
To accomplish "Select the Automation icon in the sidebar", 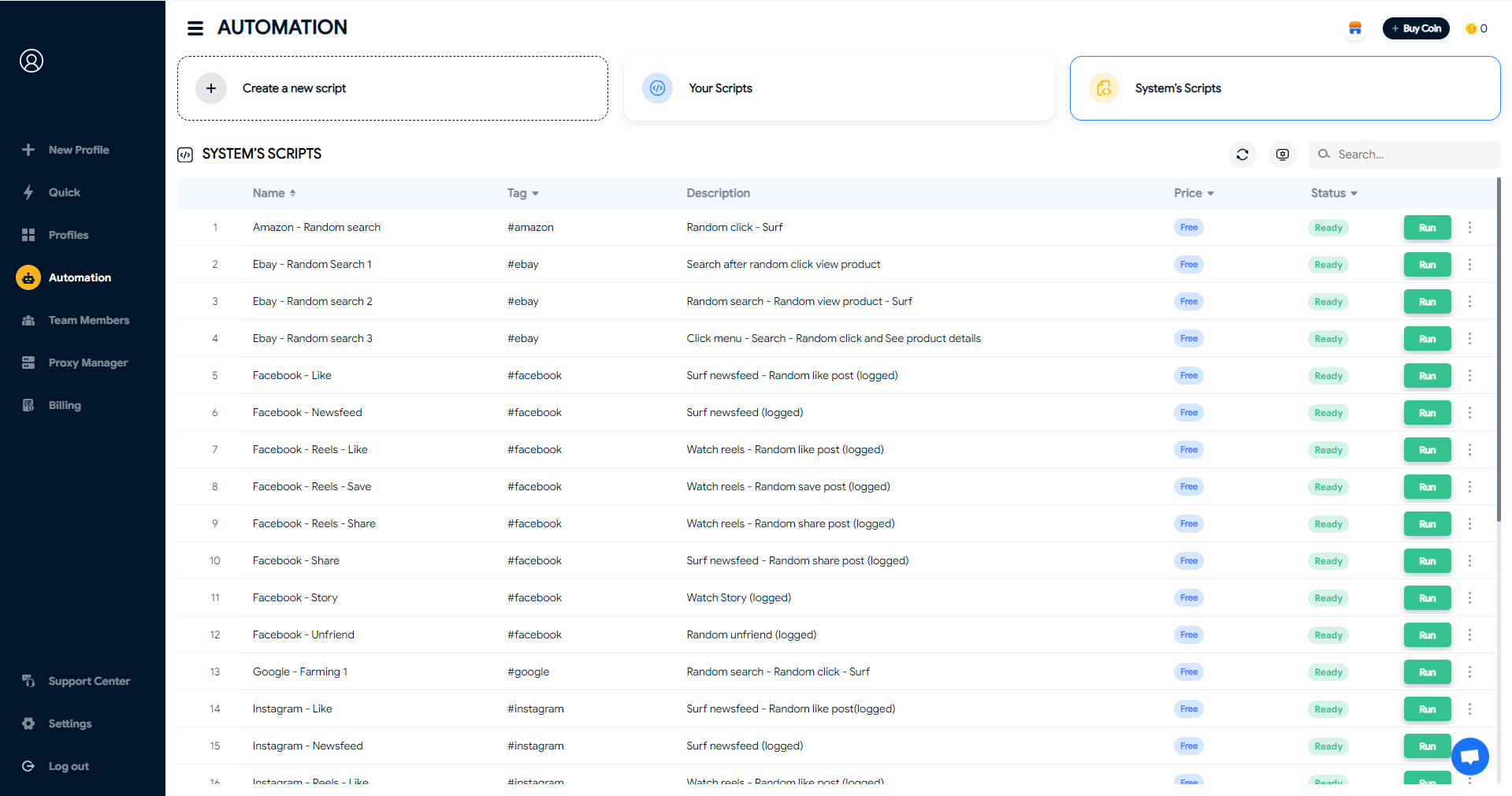I will [28, 277].
